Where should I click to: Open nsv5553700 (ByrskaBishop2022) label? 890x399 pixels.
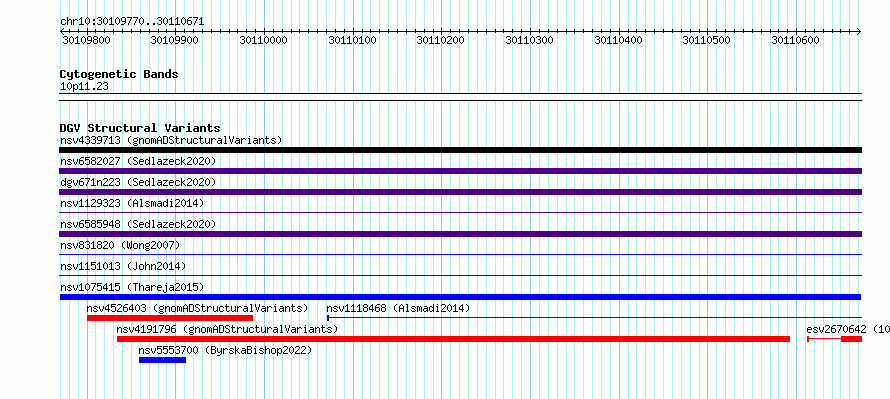(225, 350)
